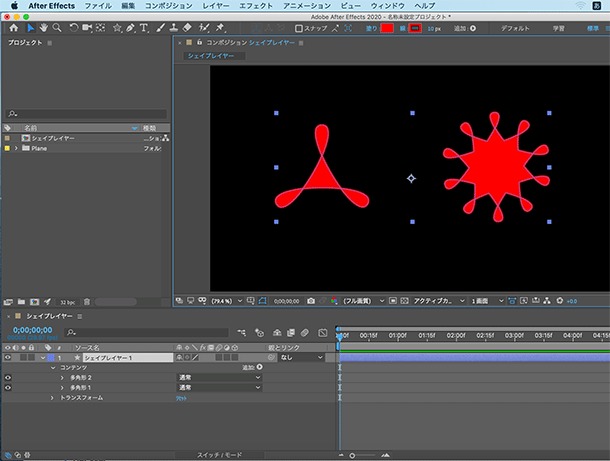Screen dimensions: 610x461
Task: Enable the スナップ snapping checkbox
Action: (298, 28)
